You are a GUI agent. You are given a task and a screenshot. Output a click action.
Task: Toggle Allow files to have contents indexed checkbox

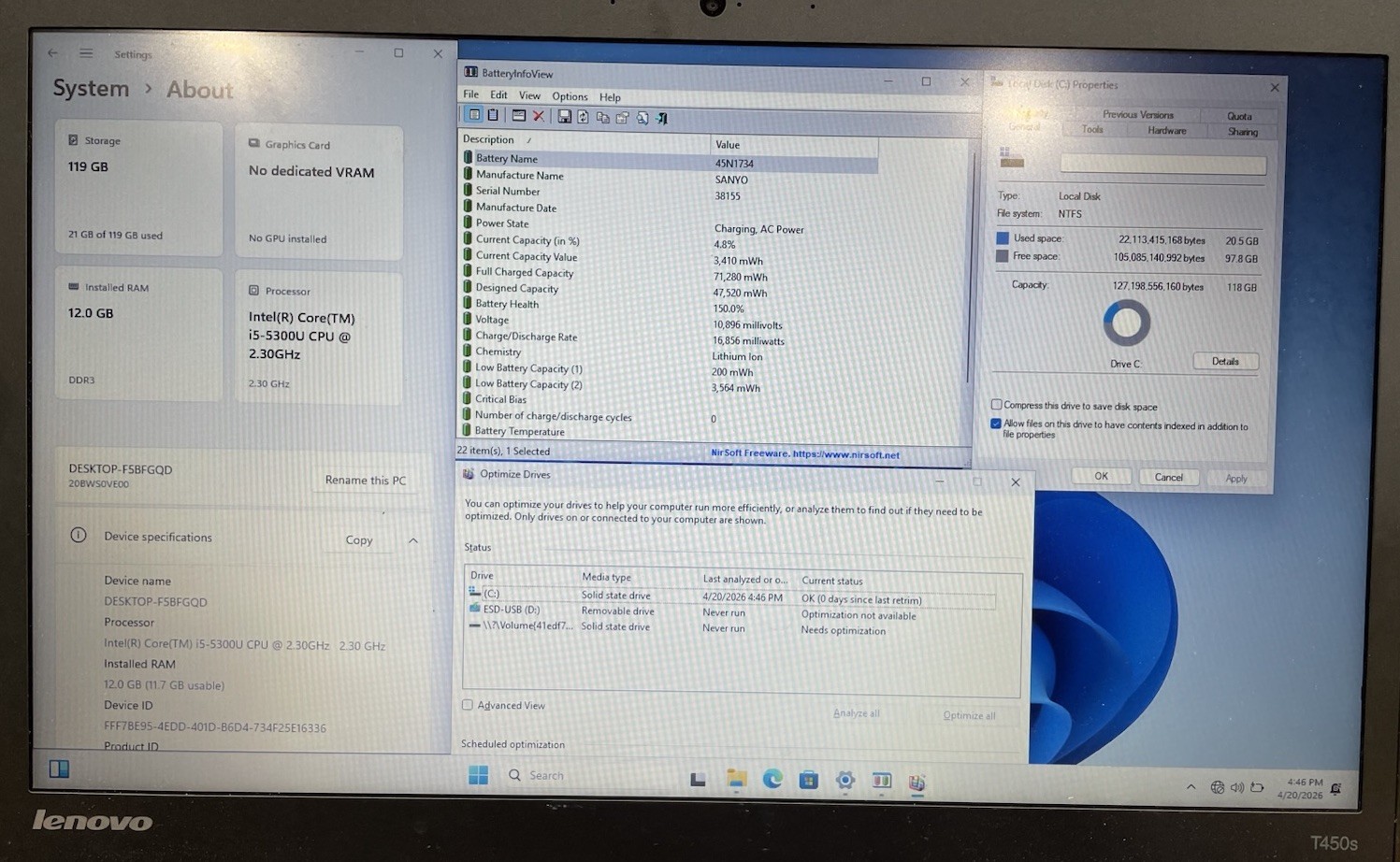coord(996,424)
